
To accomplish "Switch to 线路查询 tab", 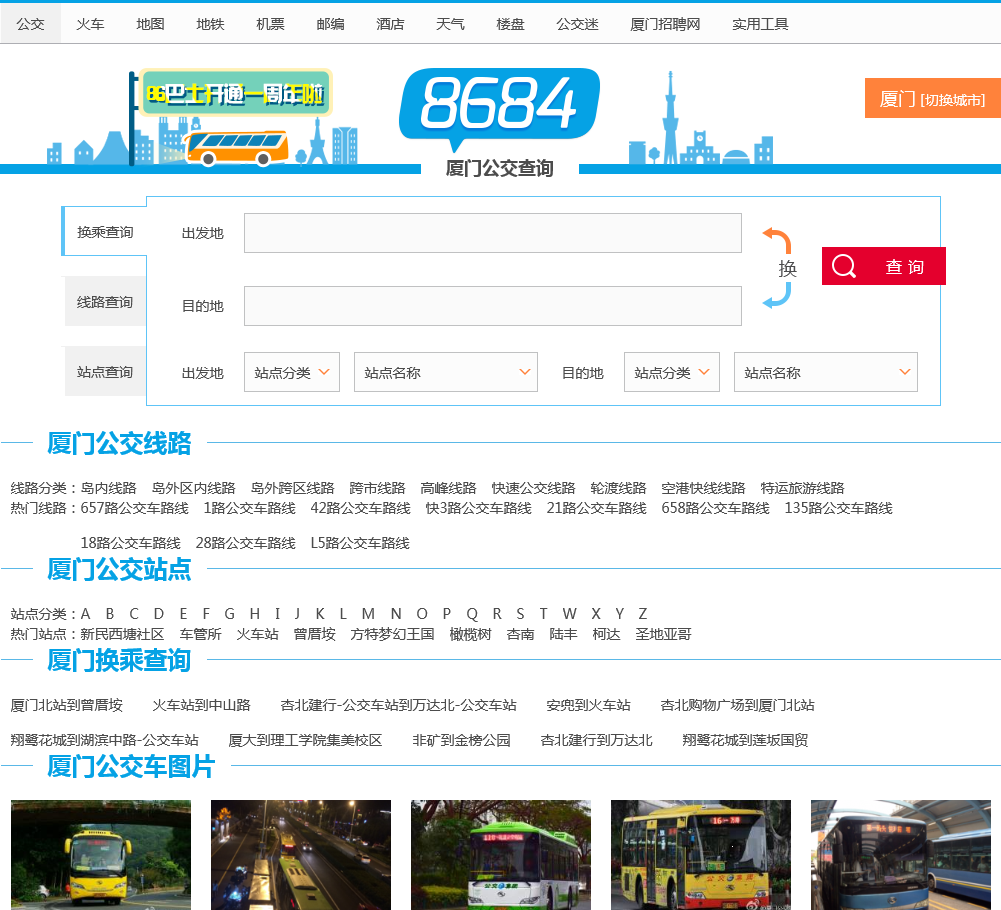I will (x=105, y=301).
